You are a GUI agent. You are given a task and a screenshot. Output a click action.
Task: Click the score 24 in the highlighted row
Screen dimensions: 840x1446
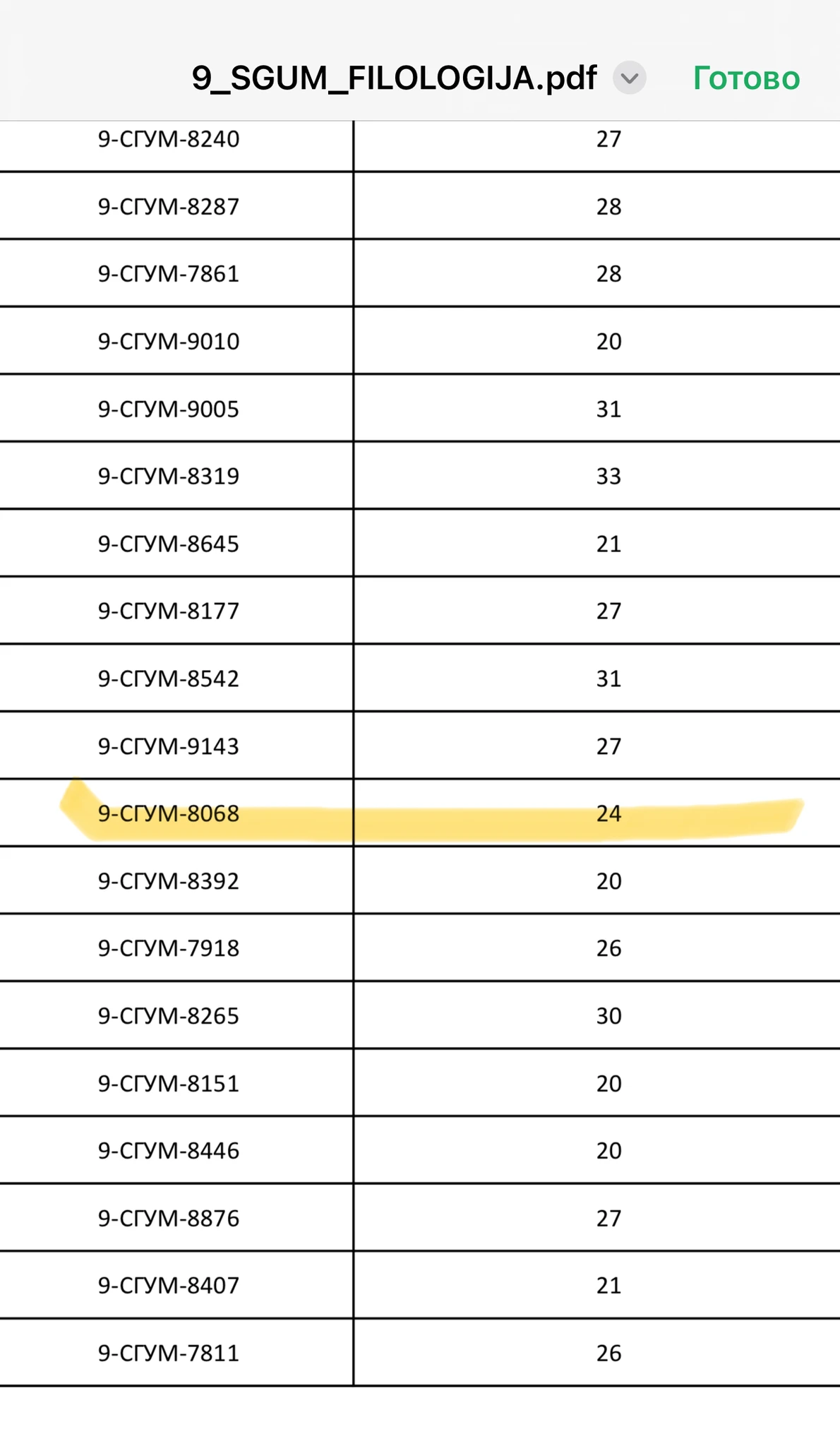pos(608,813)
